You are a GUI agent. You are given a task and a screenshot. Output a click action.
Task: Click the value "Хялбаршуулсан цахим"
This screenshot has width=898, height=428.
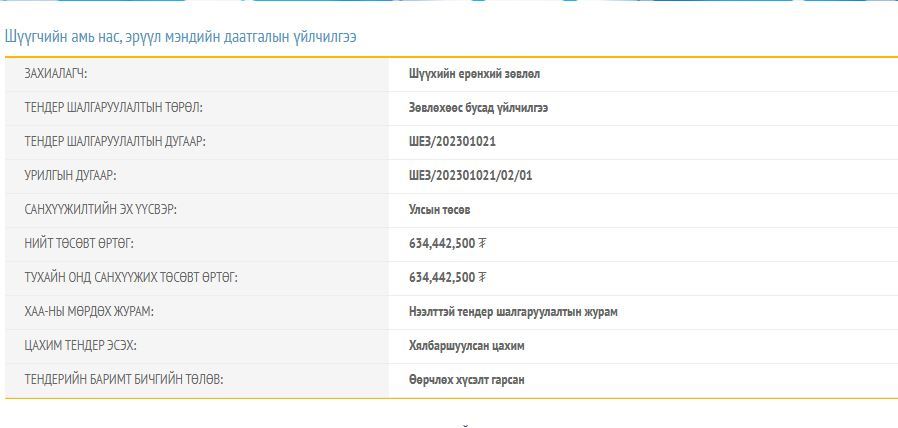pyautogui.click(x=466, y=346)
